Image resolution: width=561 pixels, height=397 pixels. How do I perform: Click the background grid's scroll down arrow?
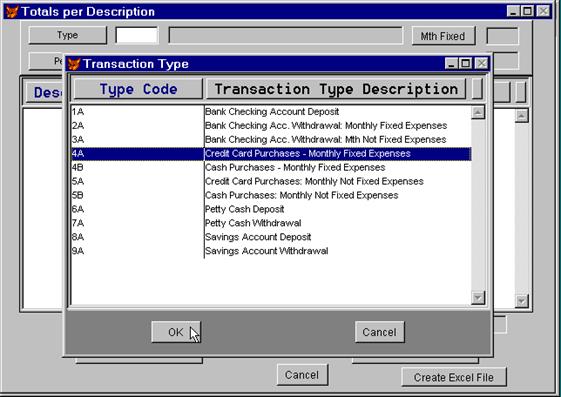click(522, 301)
